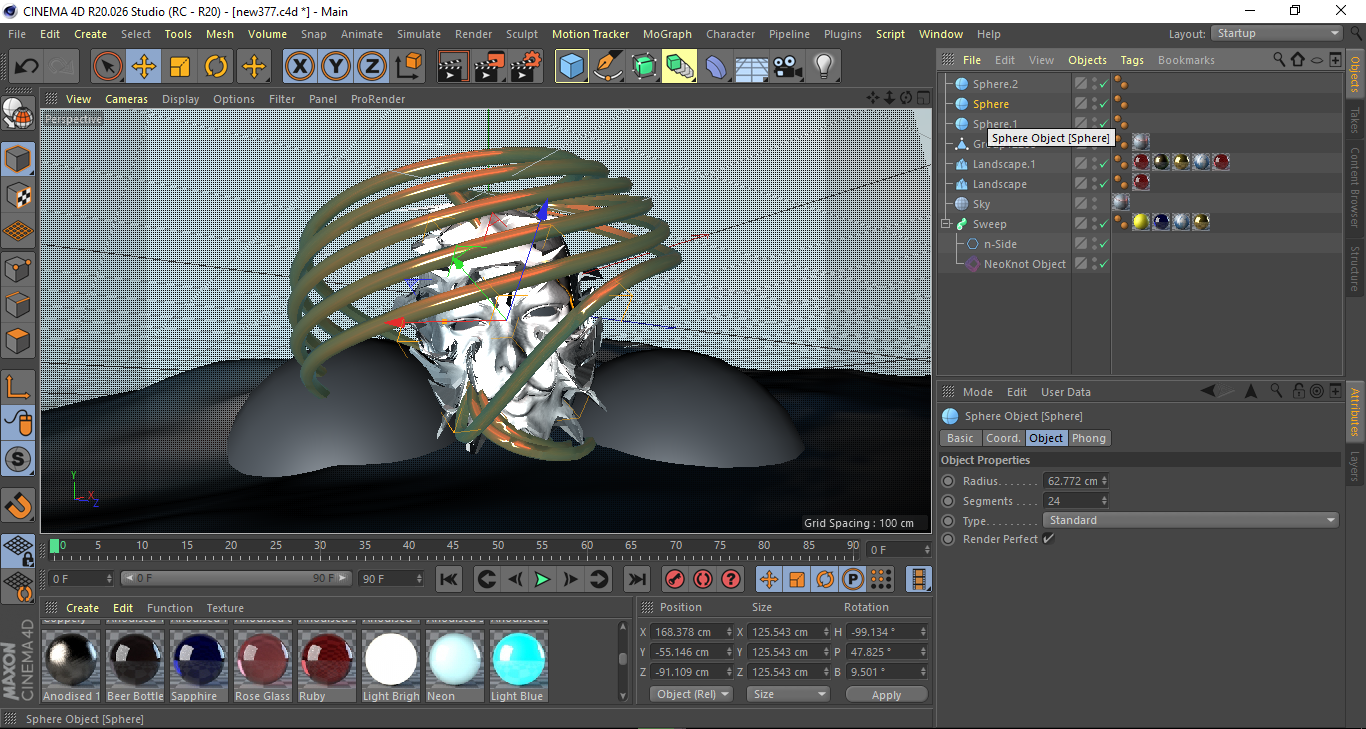The image size is (1366, 729).
Task: Click Segments field stepper arrows
Action: pos(1104,501)
